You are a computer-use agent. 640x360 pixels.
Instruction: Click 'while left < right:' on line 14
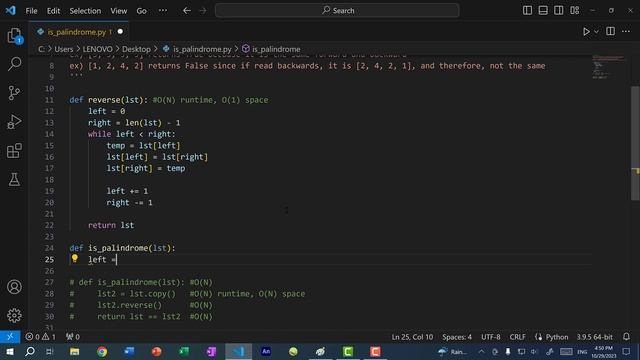pos(131,134)
